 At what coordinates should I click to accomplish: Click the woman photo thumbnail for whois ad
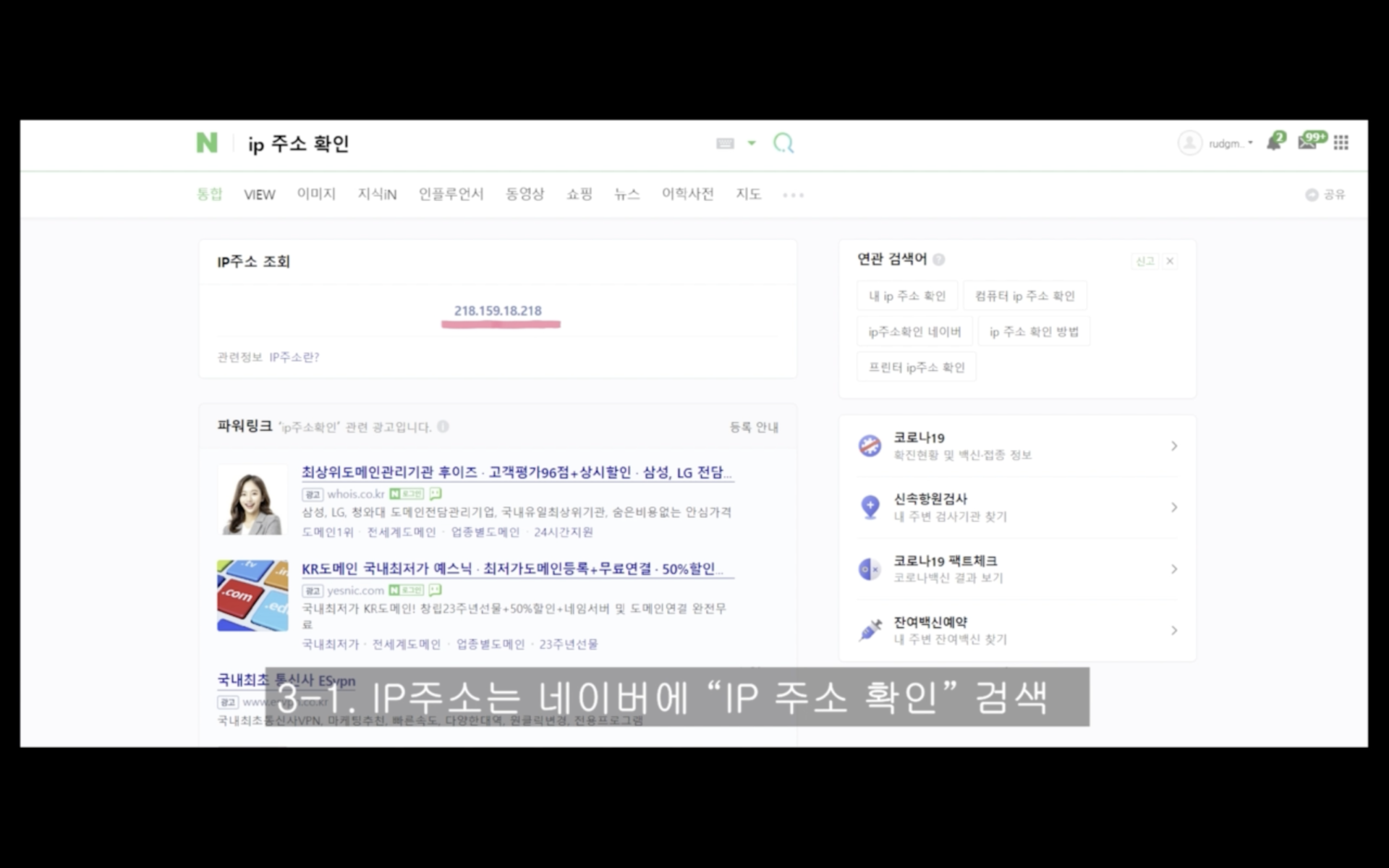point(252,500)
